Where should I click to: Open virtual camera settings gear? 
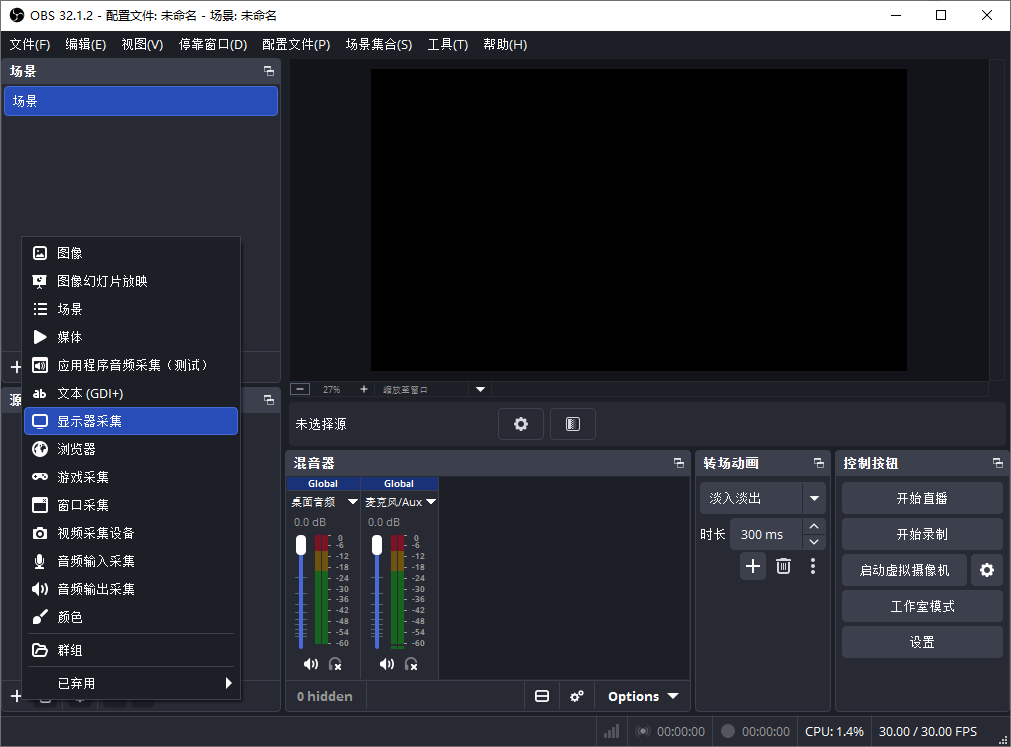(986, 570)
